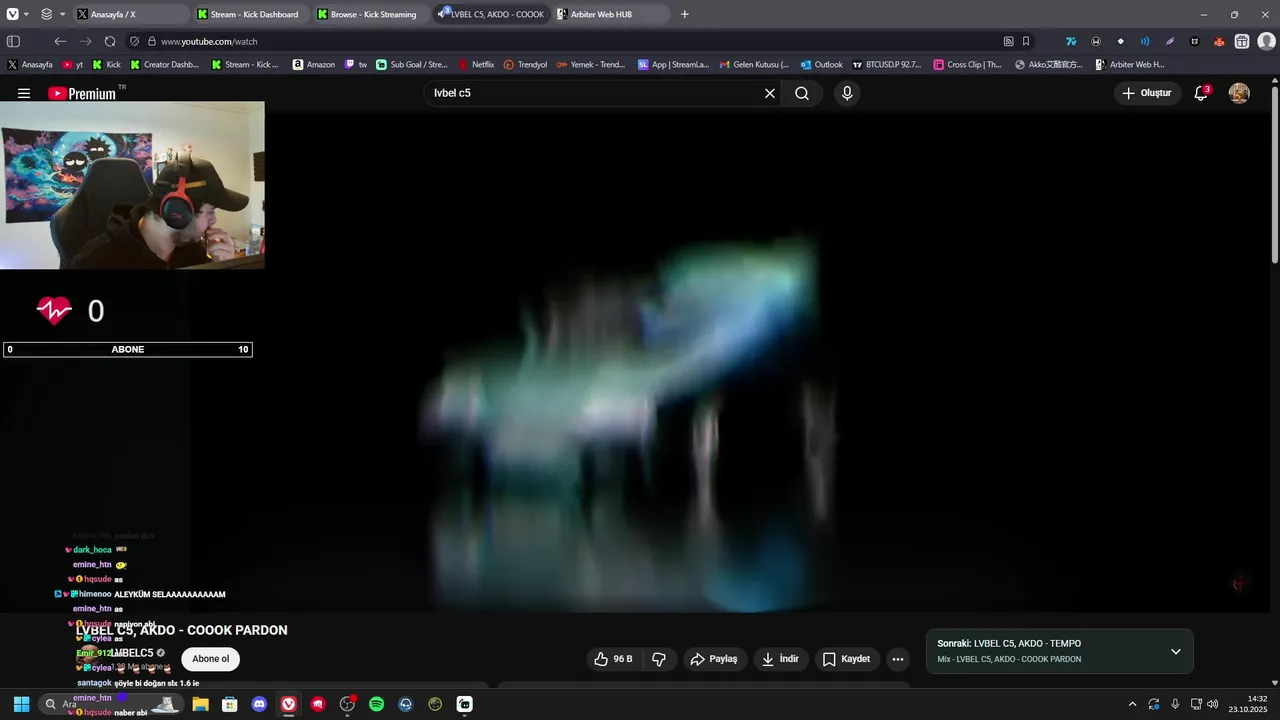This screenshot has height=720, width=1280.
Task: Open the Cross Clip bookmark
Action: pos(968,64)
